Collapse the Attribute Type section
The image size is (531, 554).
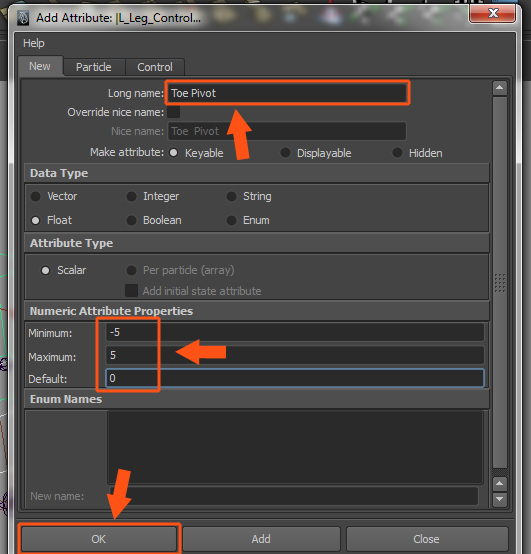257,243
